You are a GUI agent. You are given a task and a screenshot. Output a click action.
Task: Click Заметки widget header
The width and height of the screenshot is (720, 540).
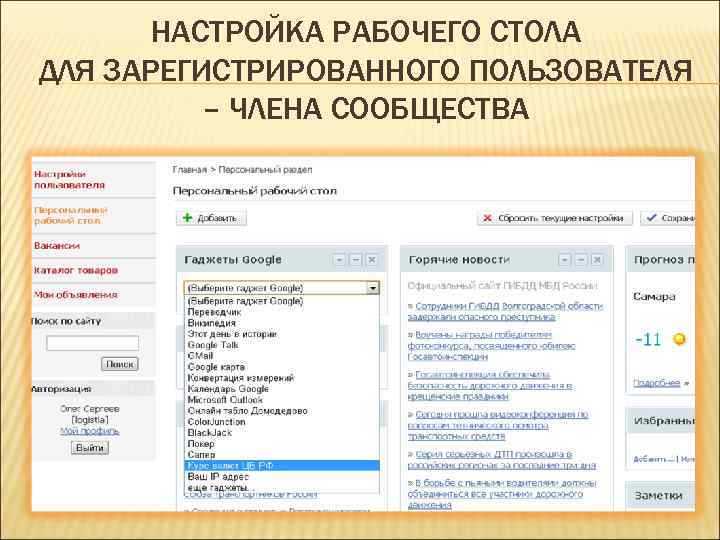pyautogui.click(x=660, y=495)
